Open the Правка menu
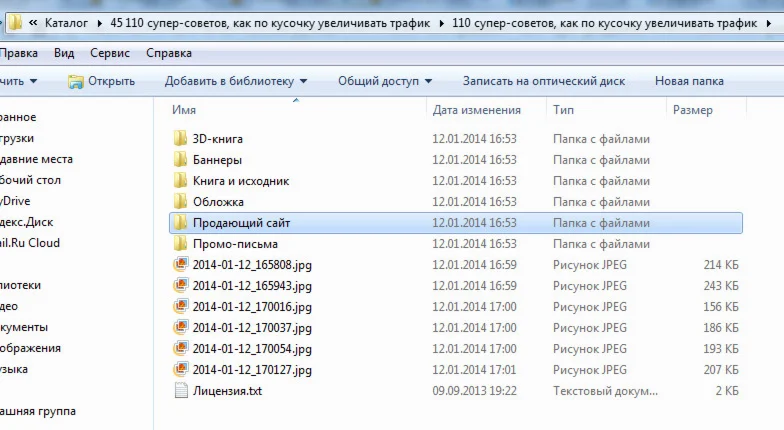Screen dimensions: 784x430 tap(18, 53)
